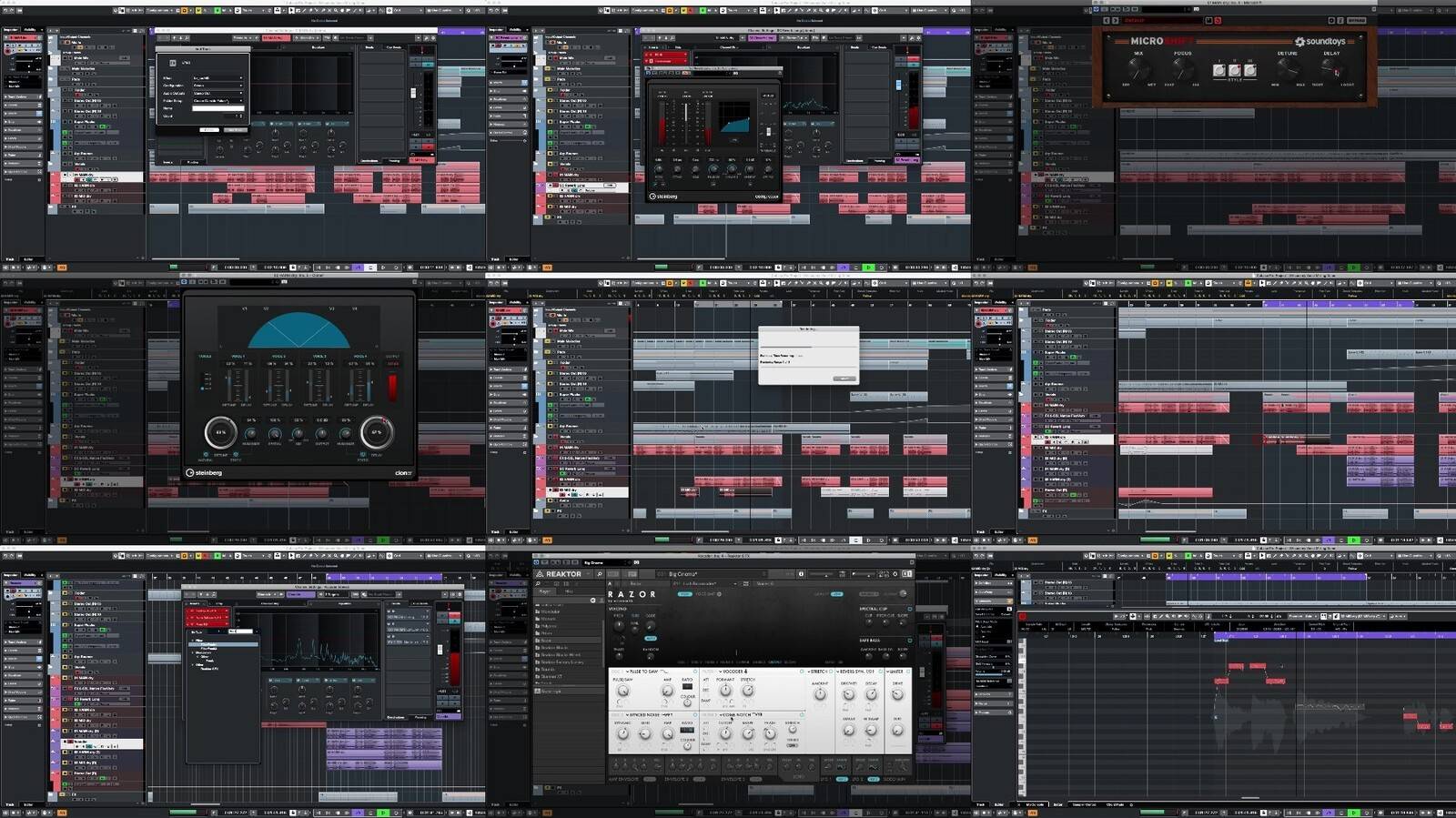Image resolution: width=1456 pixels, height=818 pixels.
Task: Click the red button beside MicroShift preset name
Action: (x=1218, y=20)
